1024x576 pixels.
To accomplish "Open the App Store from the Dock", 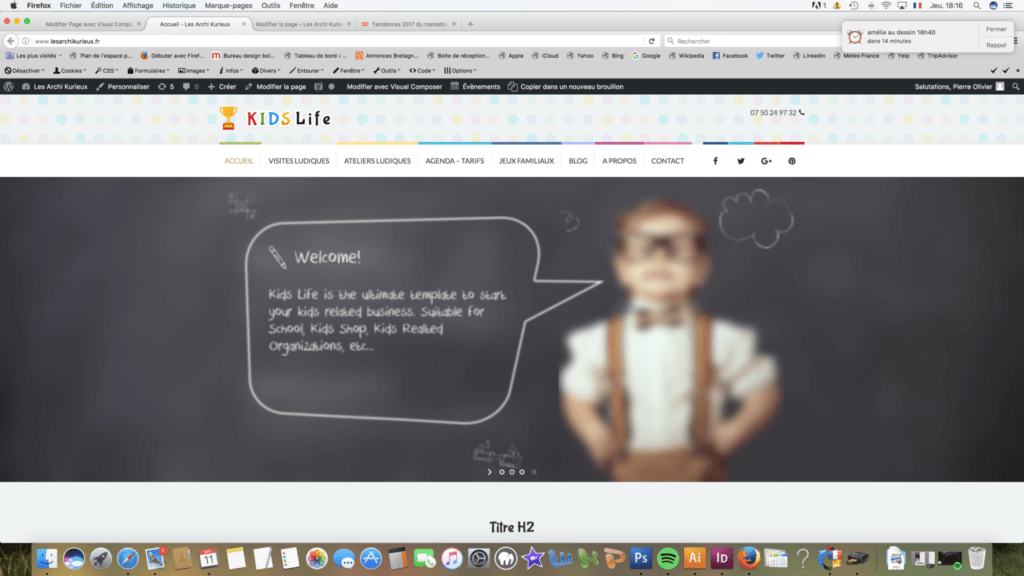I will pos(370,558).
